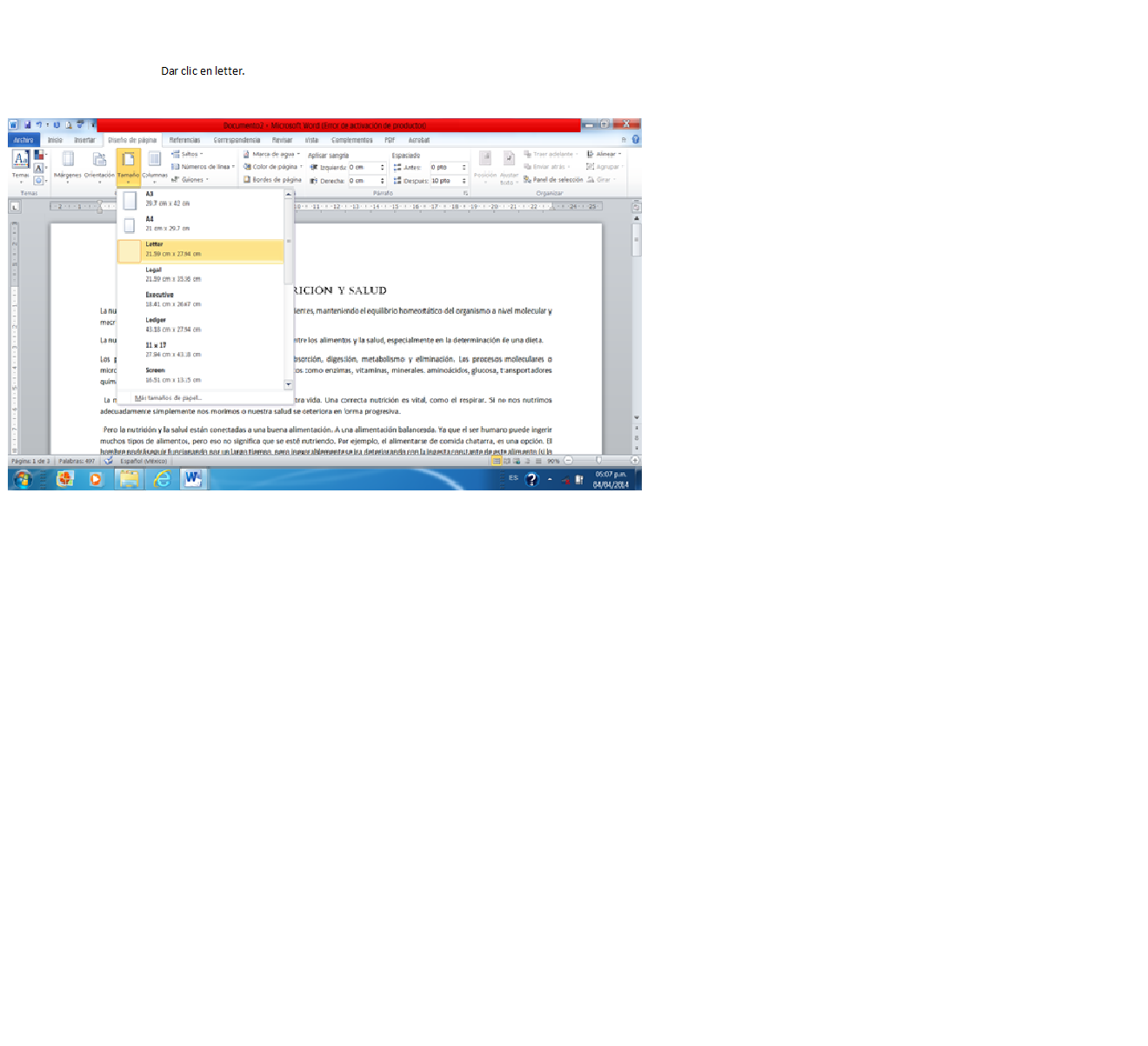Choose the A3 paper size option
1148x1046 pixels.
point(201,200)
